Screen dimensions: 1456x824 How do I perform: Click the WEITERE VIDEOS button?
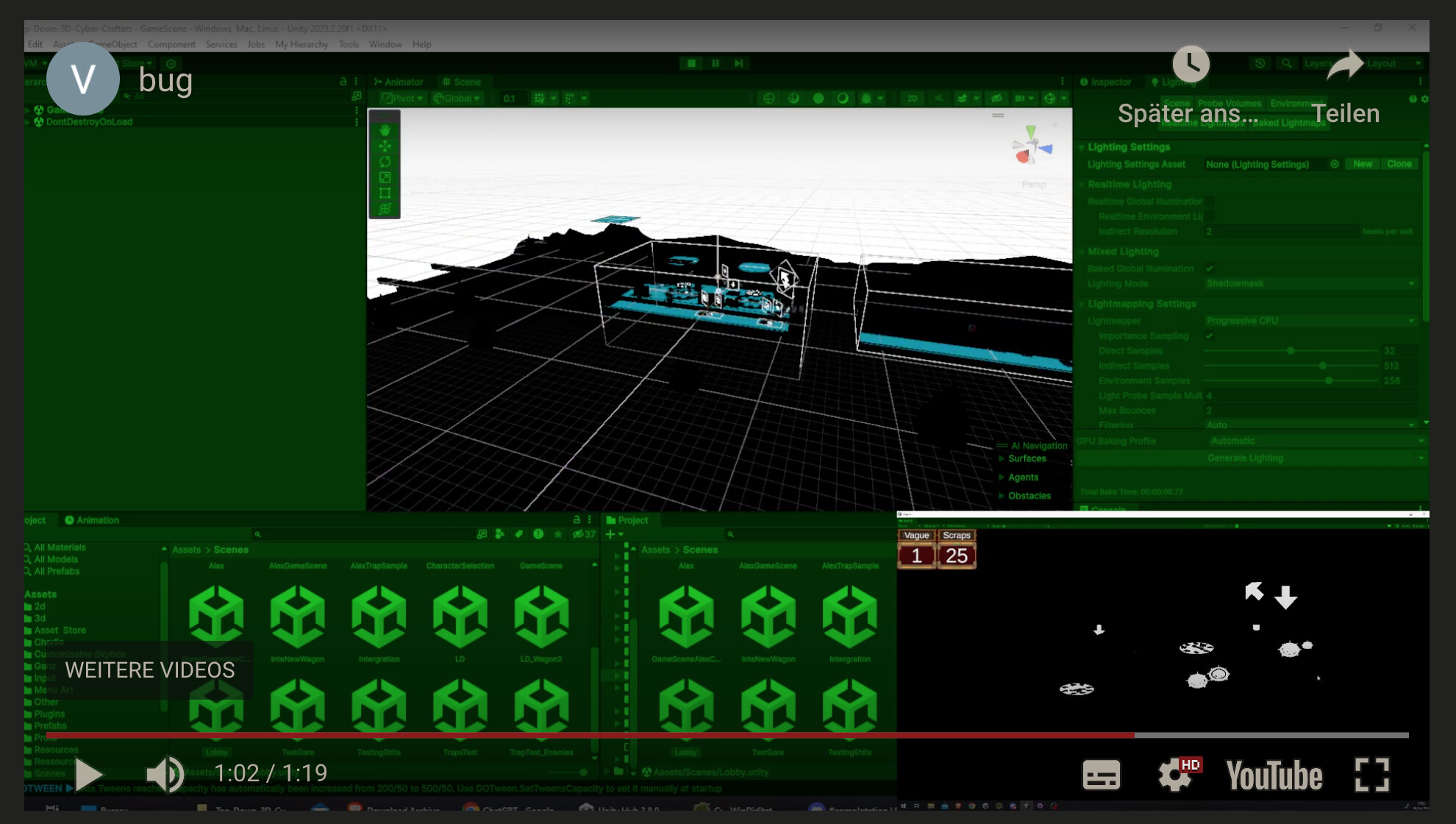150,670
